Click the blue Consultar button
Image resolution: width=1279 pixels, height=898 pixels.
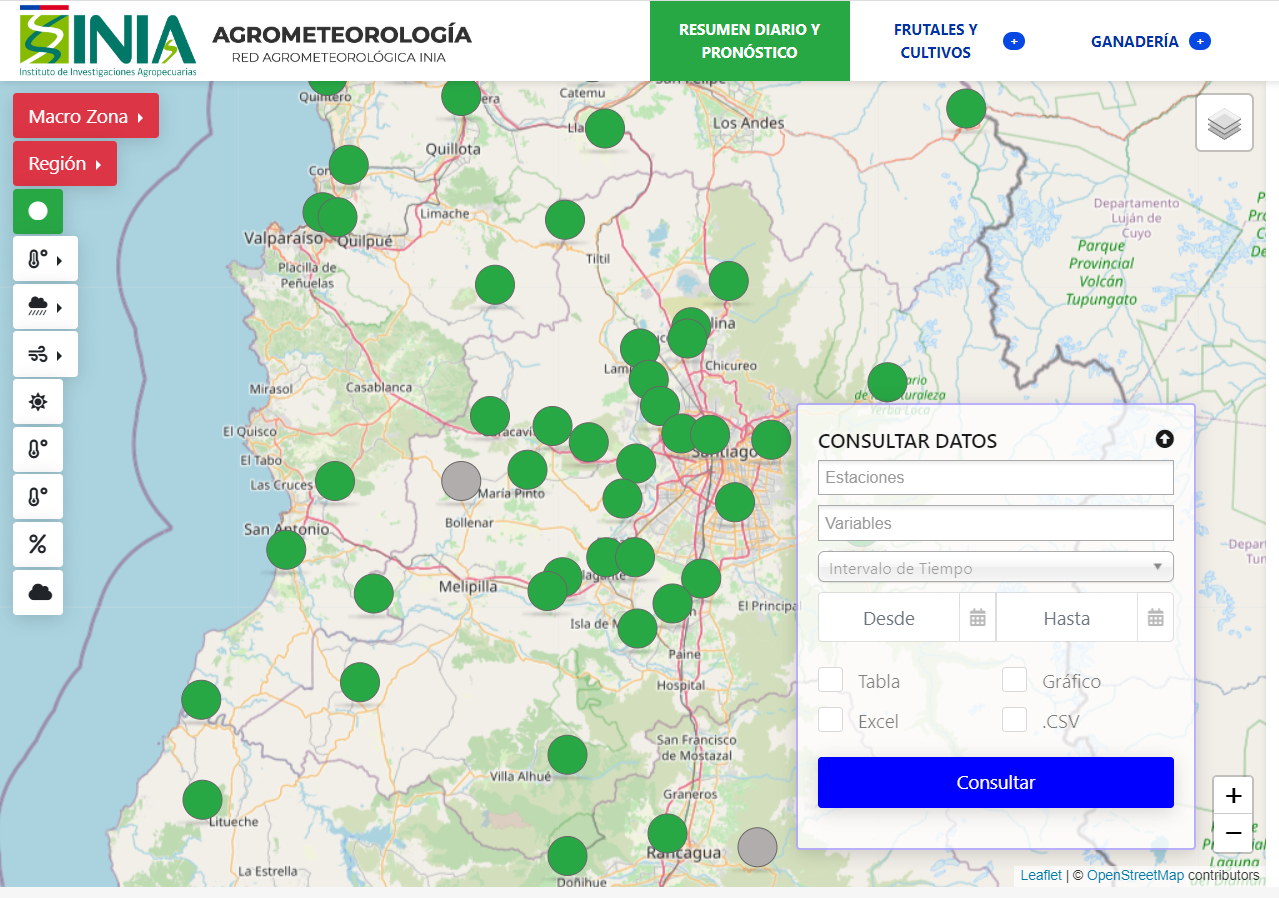click(x=996, y=782)
